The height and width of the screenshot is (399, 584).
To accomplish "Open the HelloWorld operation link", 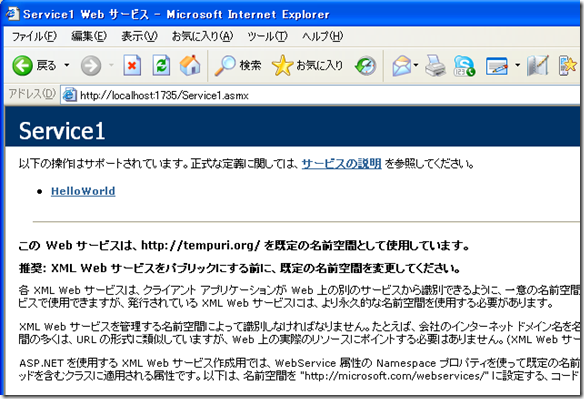I will click(83, 191).
